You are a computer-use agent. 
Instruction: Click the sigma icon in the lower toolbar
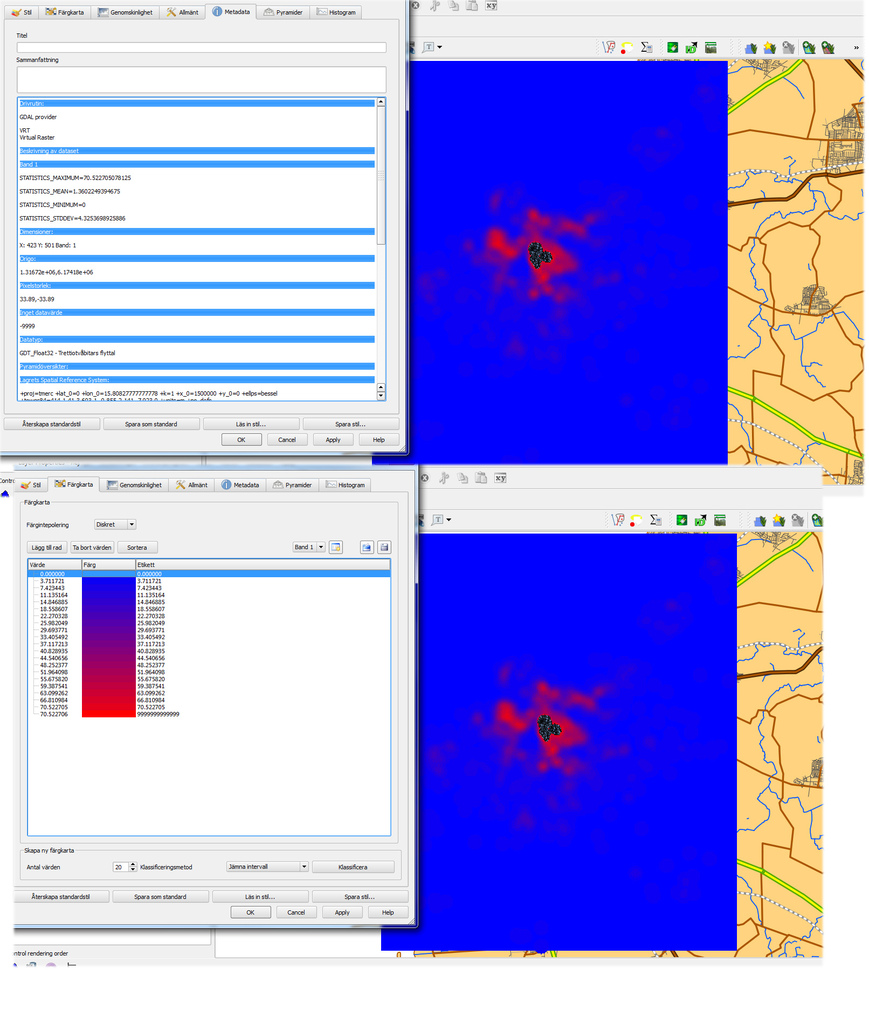point(654,520)
